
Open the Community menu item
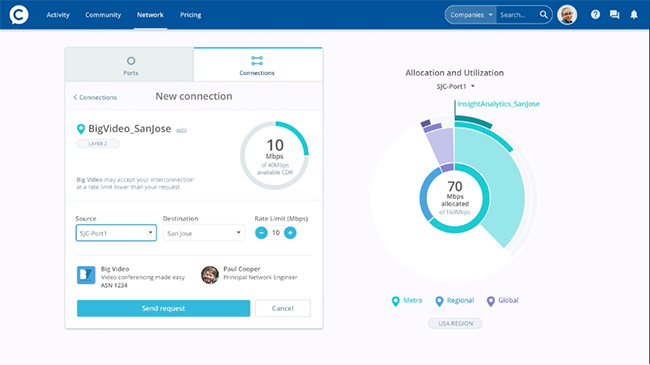103,15
